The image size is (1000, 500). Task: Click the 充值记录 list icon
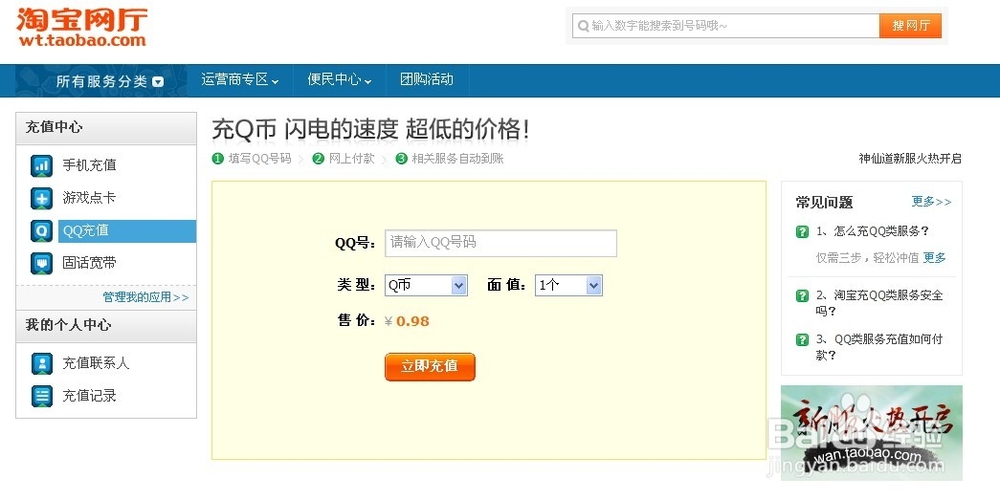[42, 396]
